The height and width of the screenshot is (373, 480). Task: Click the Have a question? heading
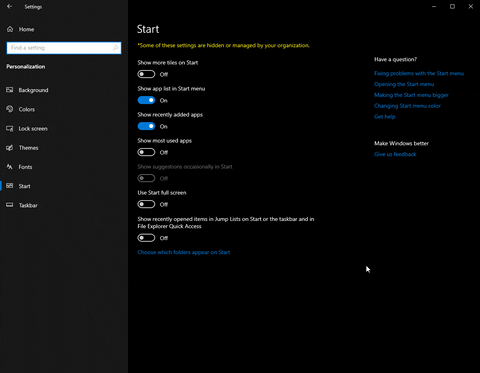[x=395, y=59]
